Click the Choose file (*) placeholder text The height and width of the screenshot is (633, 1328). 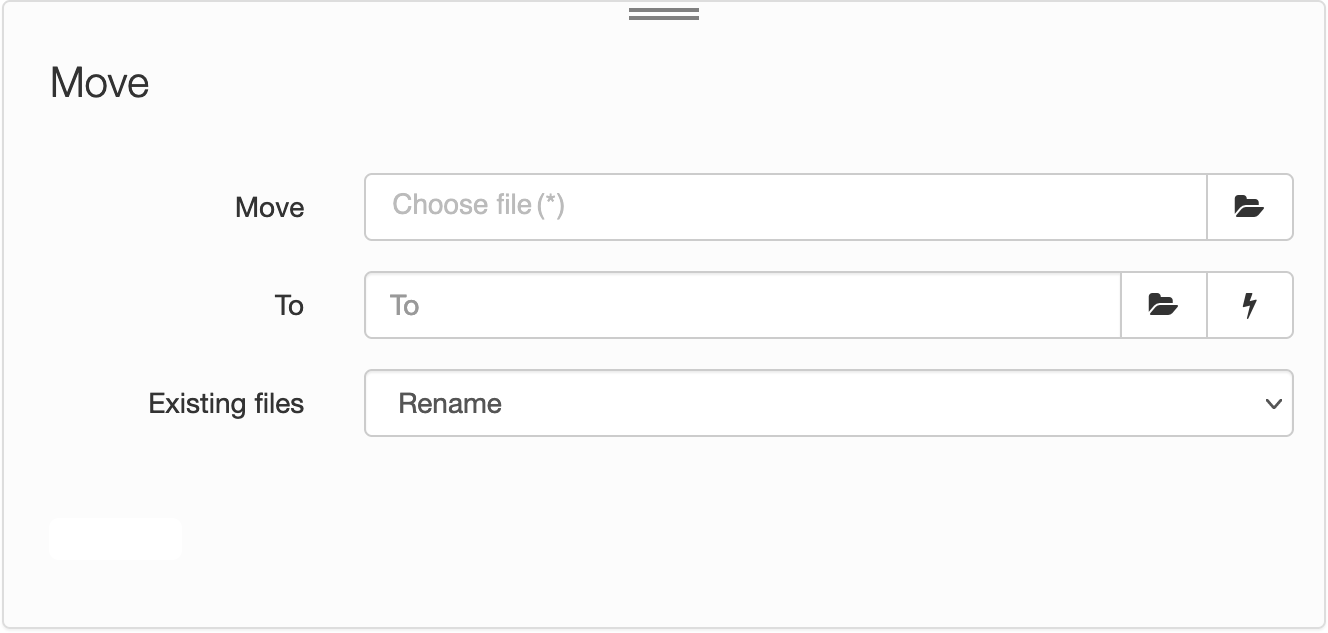(x=478, y=205)
